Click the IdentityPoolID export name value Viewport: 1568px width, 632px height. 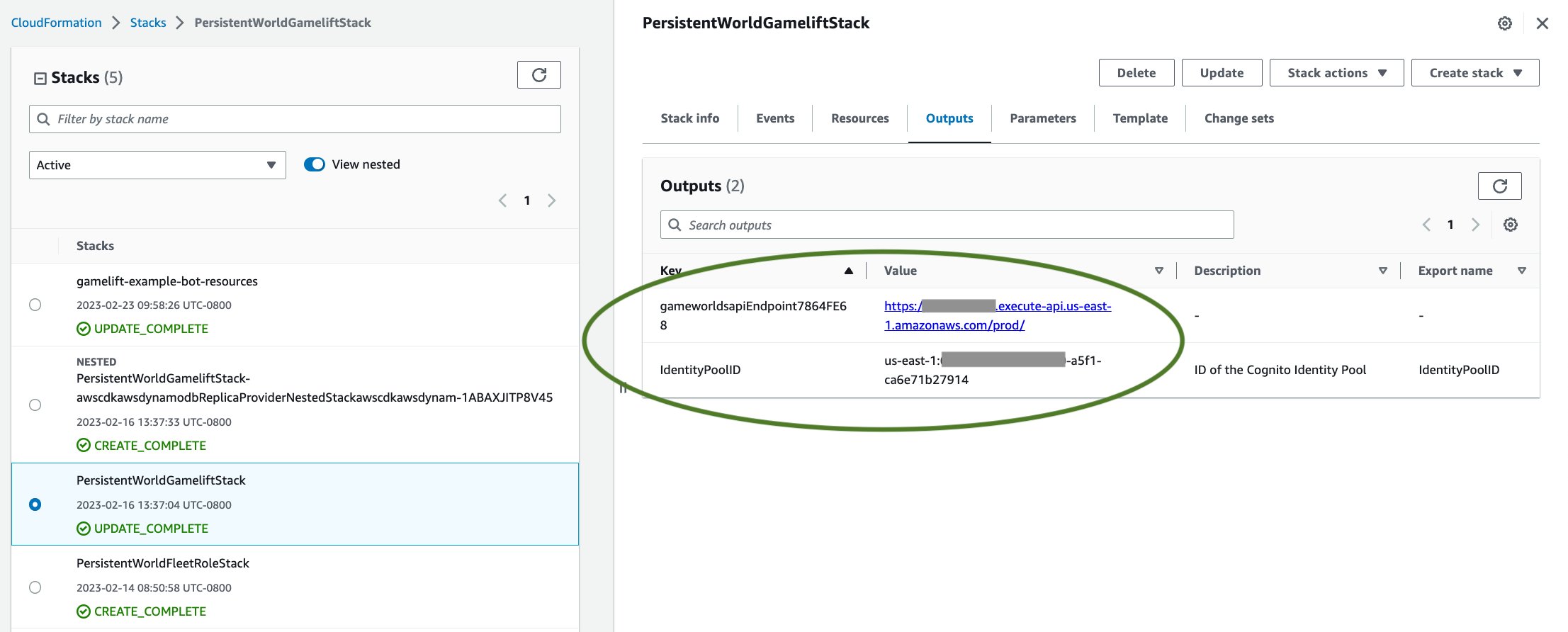tap(1459, 370)
